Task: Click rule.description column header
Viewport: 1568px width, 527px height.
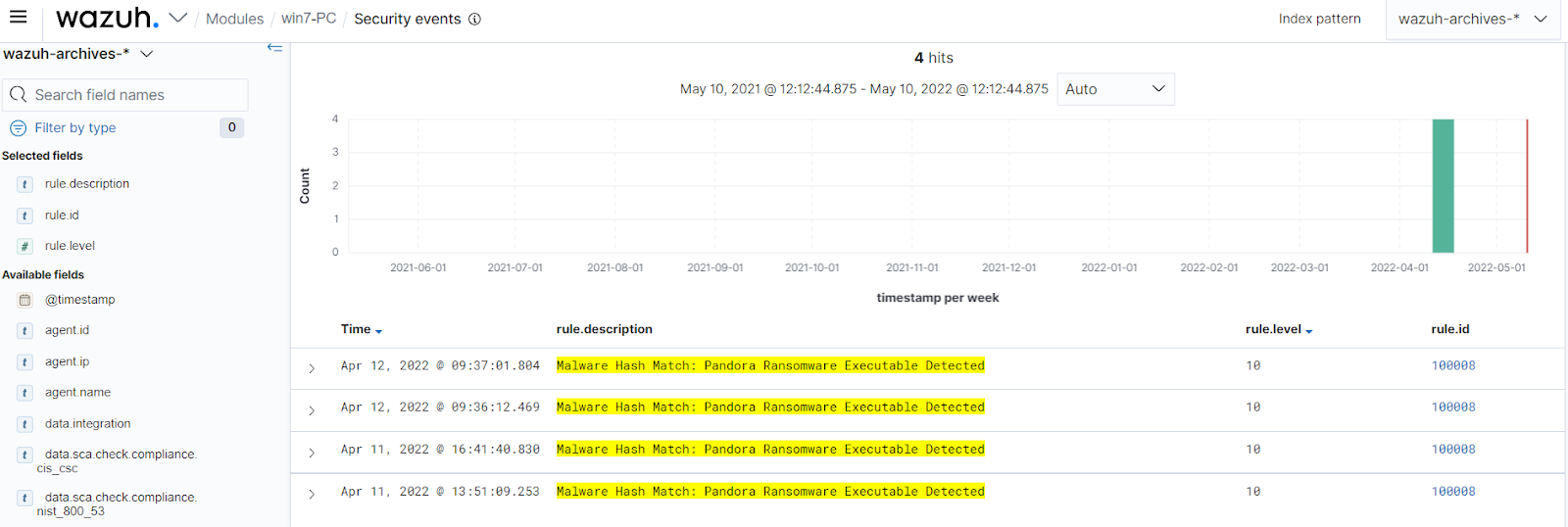Action: point(605,329)
